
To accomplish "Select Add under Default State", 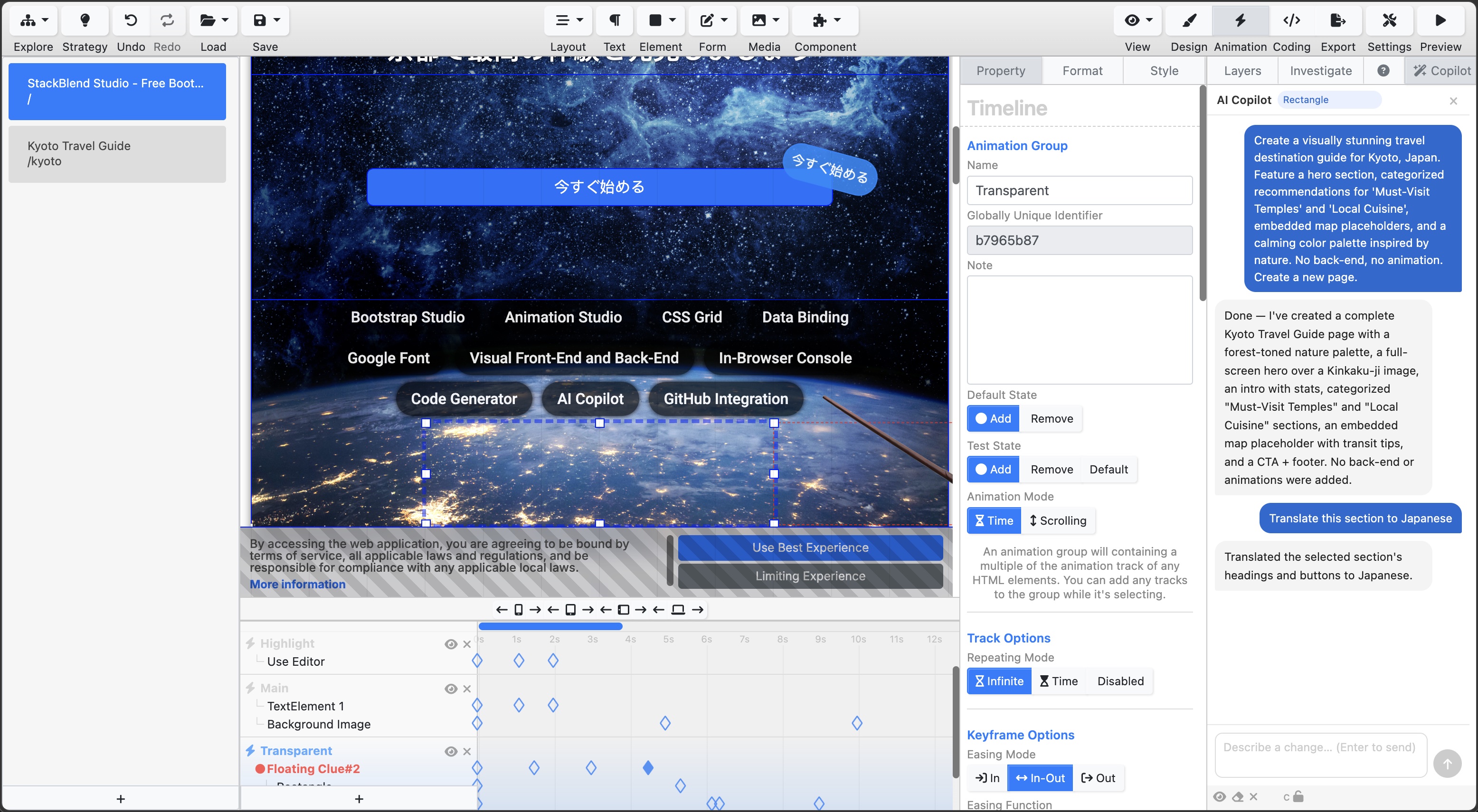I will coord(993,418).
